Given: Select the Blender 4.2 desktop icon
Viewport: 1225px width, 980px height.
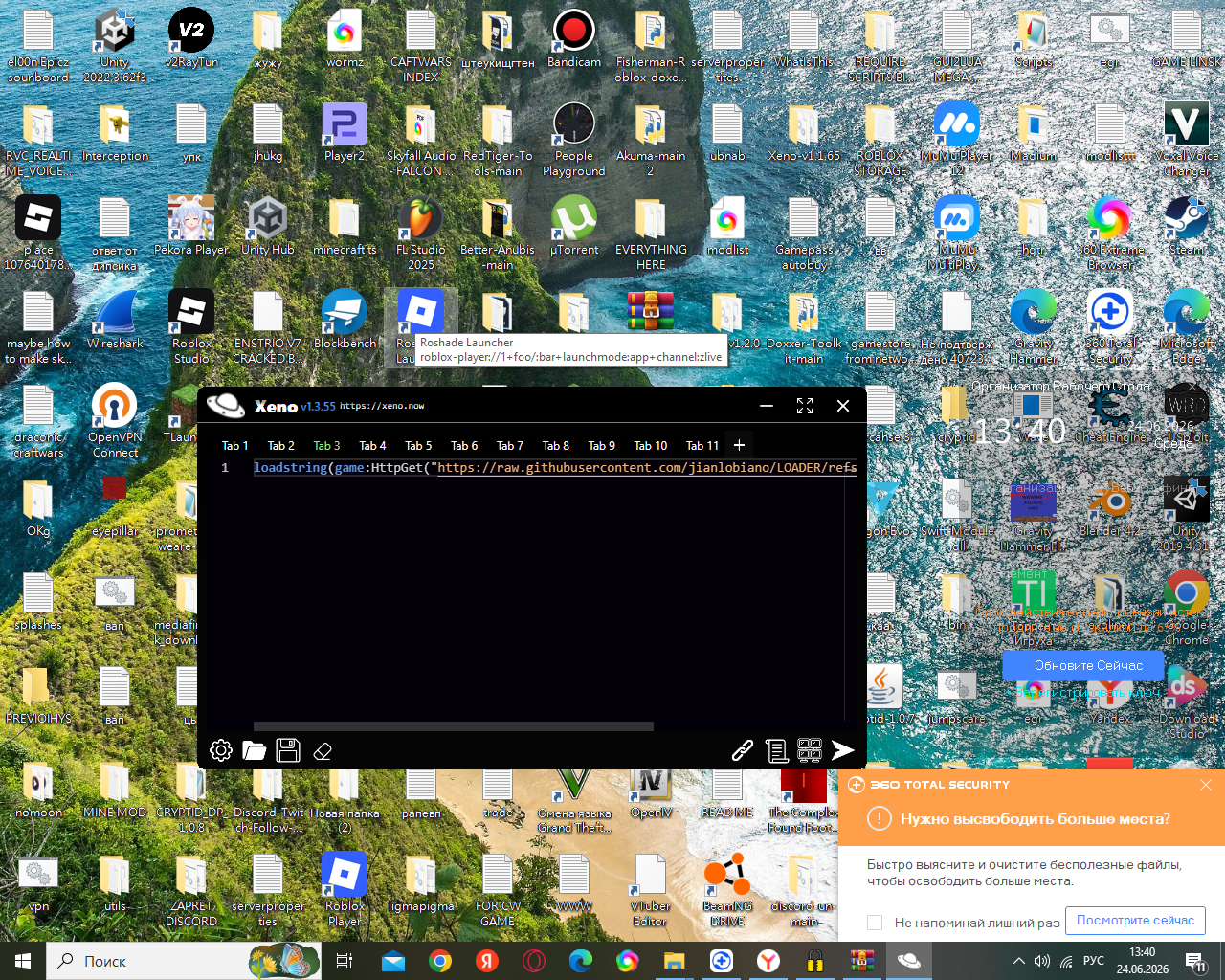Looking at the screenshot, I should (x=1110, y=509).
